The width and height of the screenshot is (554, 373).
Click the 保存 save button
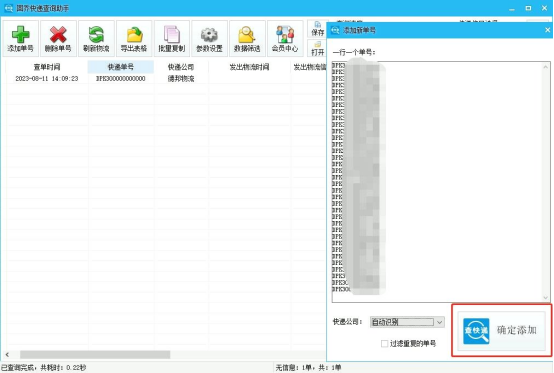(317, 29)
